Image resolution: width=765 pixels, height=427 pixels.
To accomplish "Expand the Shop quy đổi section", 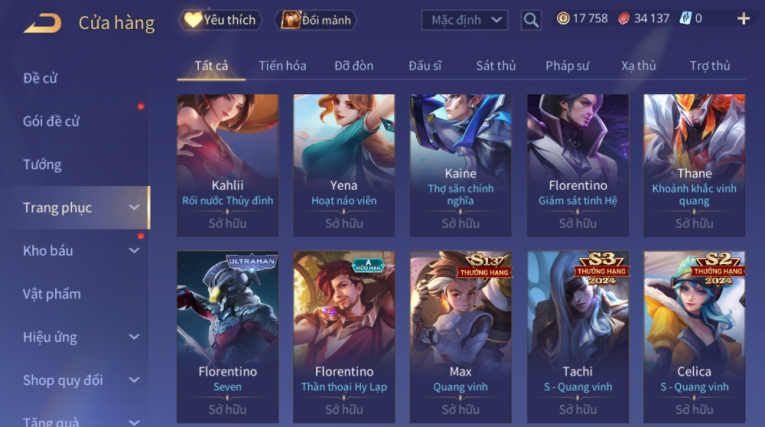I will coord(81,380).
